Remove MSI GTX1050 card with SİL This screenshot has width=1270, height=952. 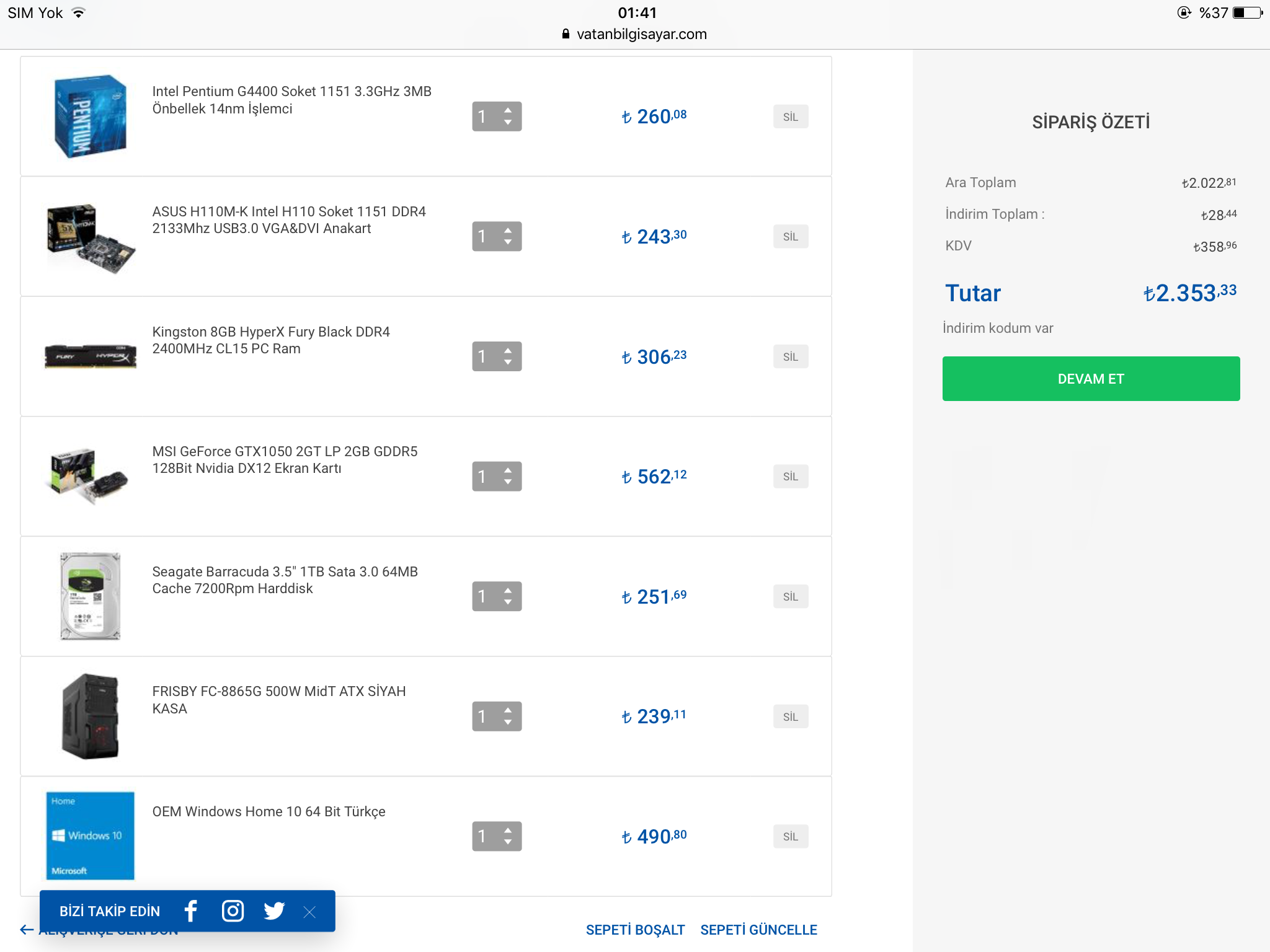pyautogui.click(x=790, y=477)
